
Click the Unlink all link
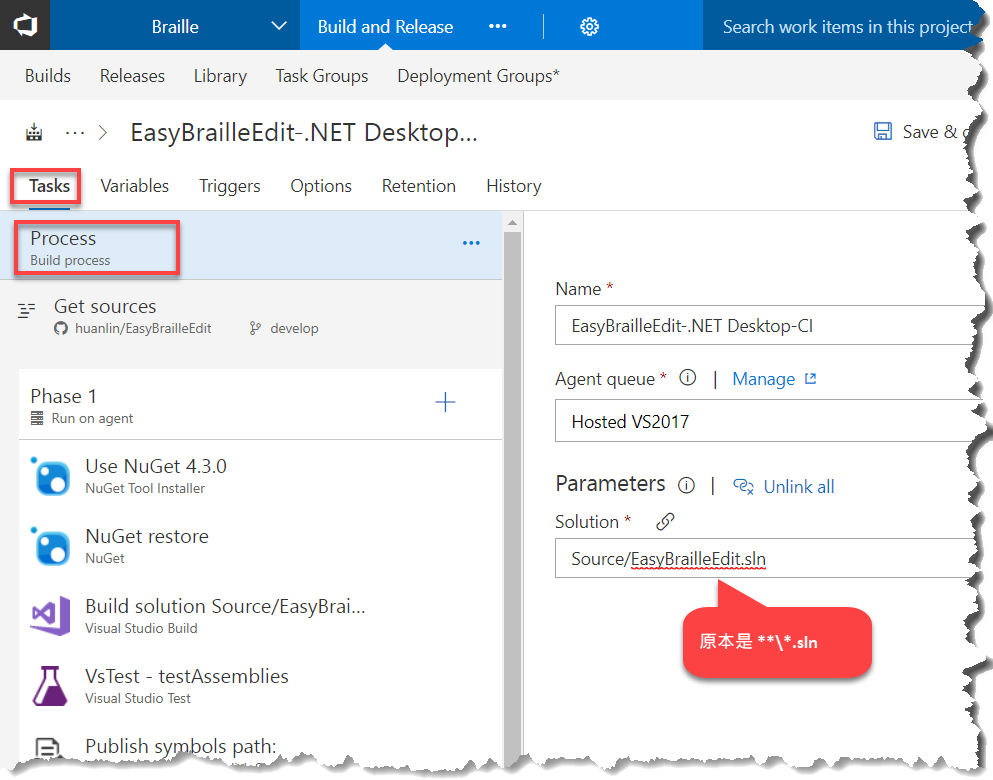tap(799, 486)
